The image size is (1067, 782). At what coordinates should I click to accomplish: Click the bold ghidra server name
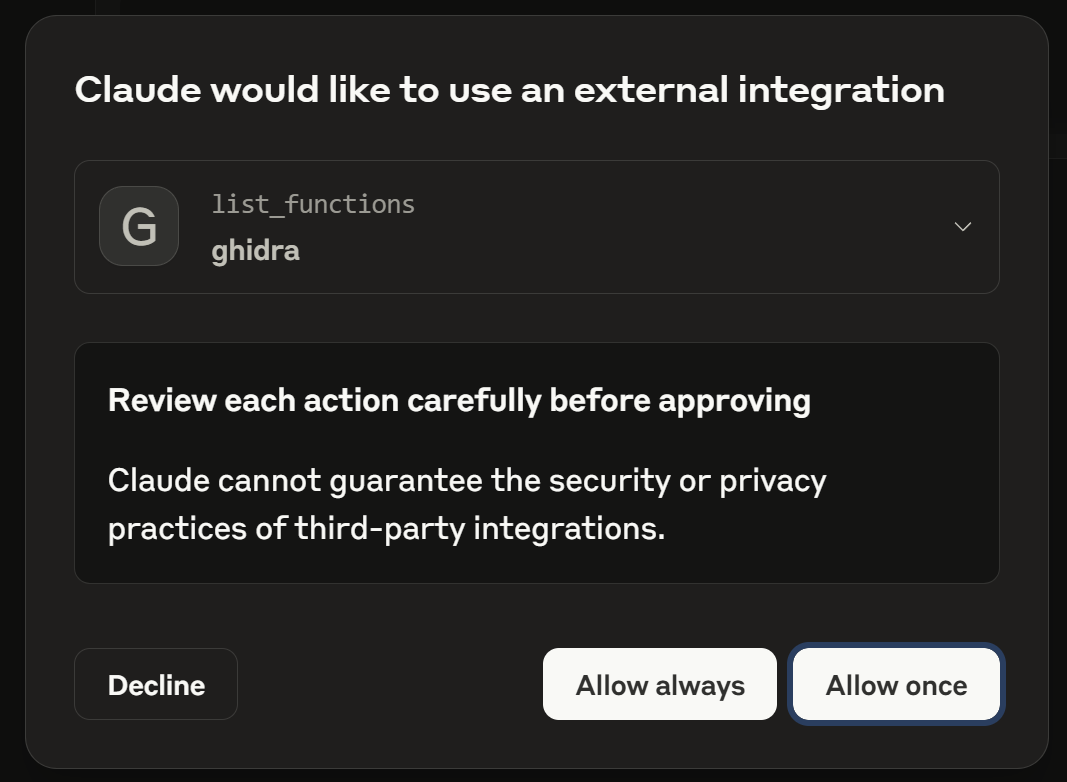tap(256, 250)
